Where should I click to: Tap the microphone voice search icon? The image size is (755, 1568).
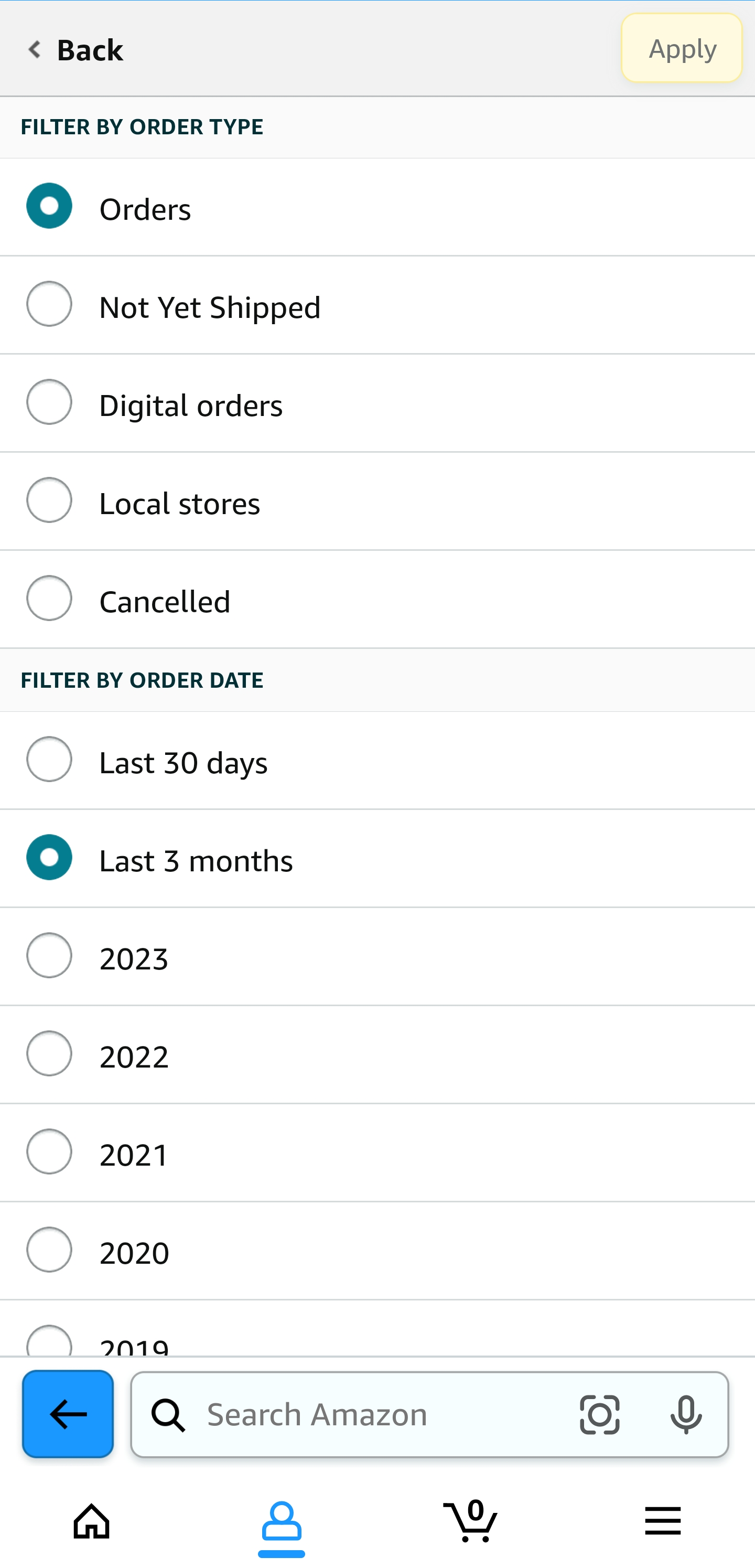686,1415
